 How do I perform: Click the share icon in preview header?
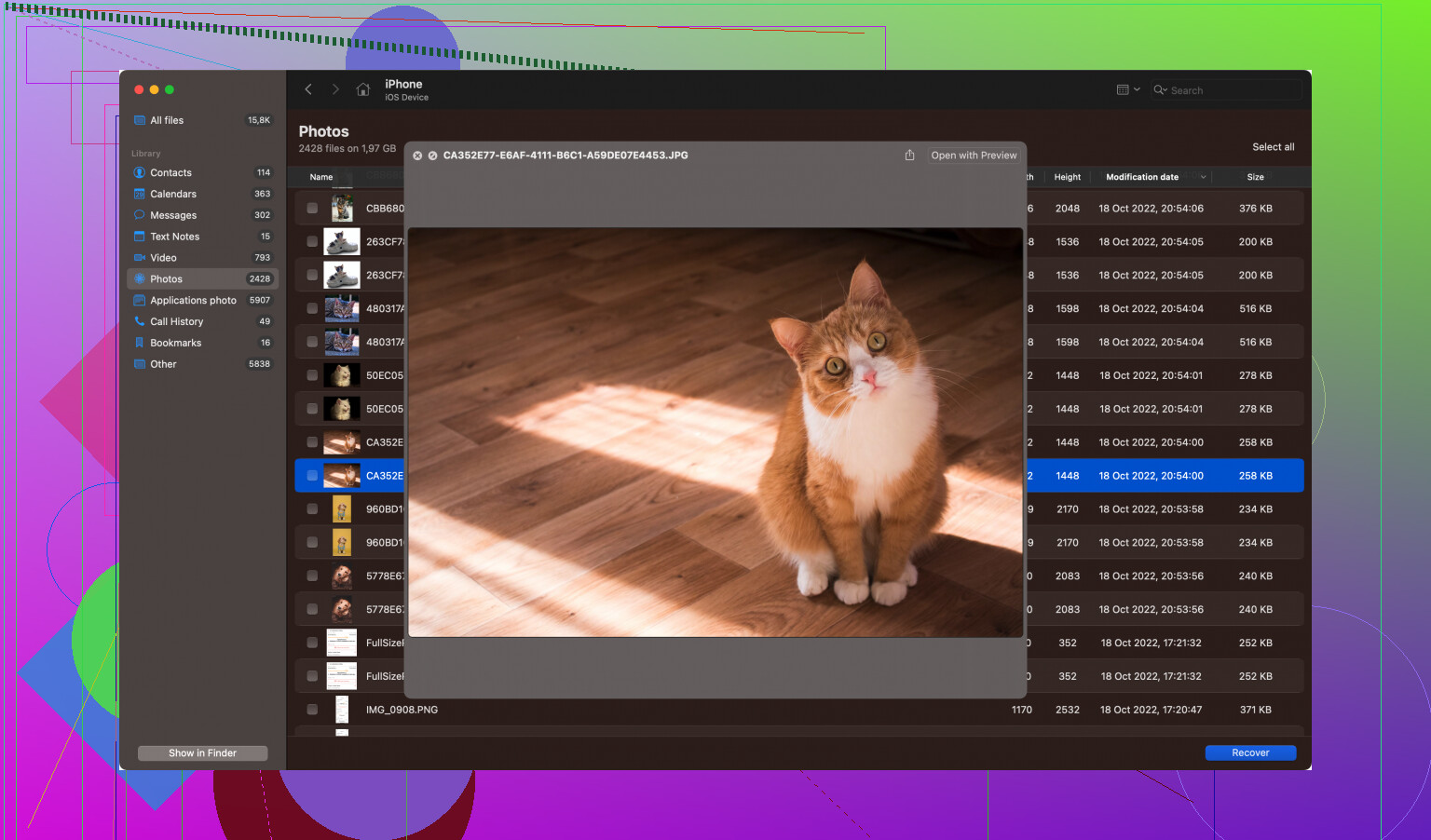909,156
